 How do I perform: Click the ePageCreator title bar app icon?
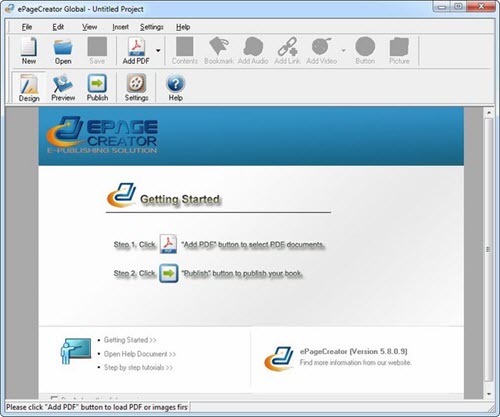coord(10,9)
